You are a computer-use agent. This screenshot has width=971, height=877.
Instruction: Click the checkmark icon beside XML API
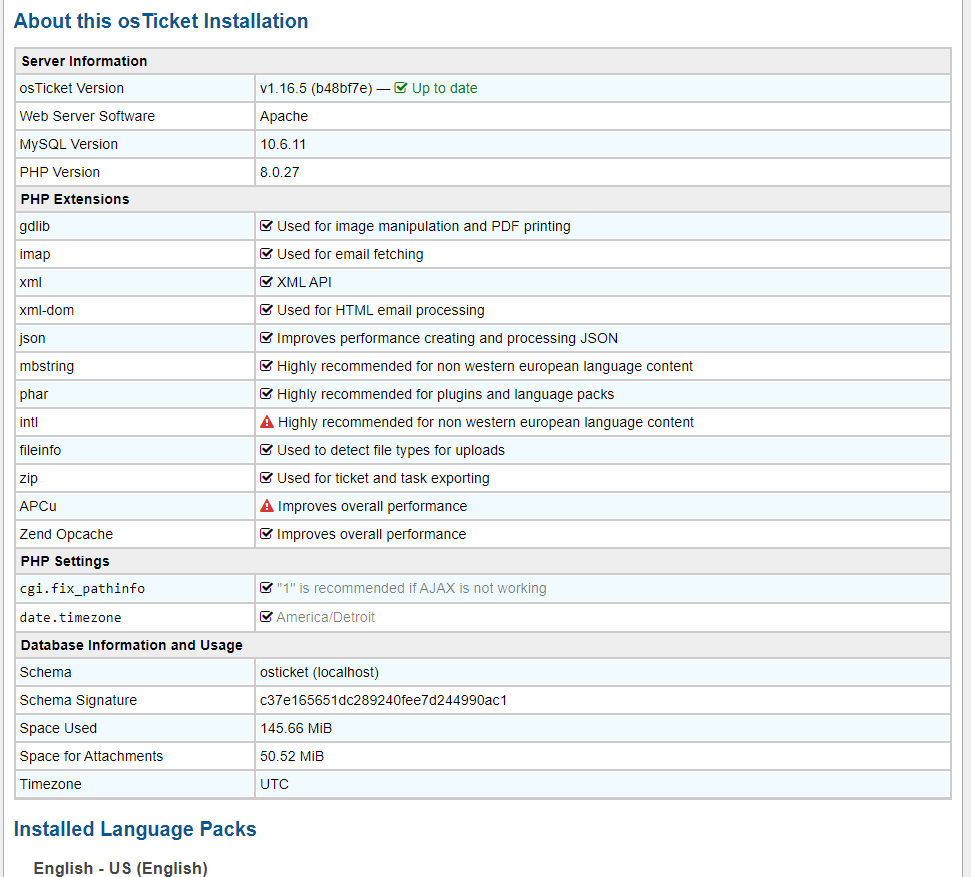click(266, 282)
